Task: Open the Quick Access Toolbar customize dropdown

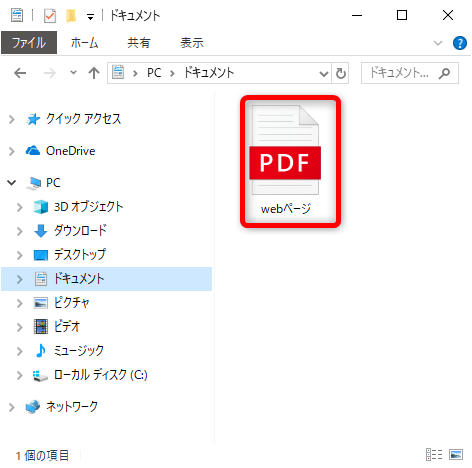Action: pos(90,17)
